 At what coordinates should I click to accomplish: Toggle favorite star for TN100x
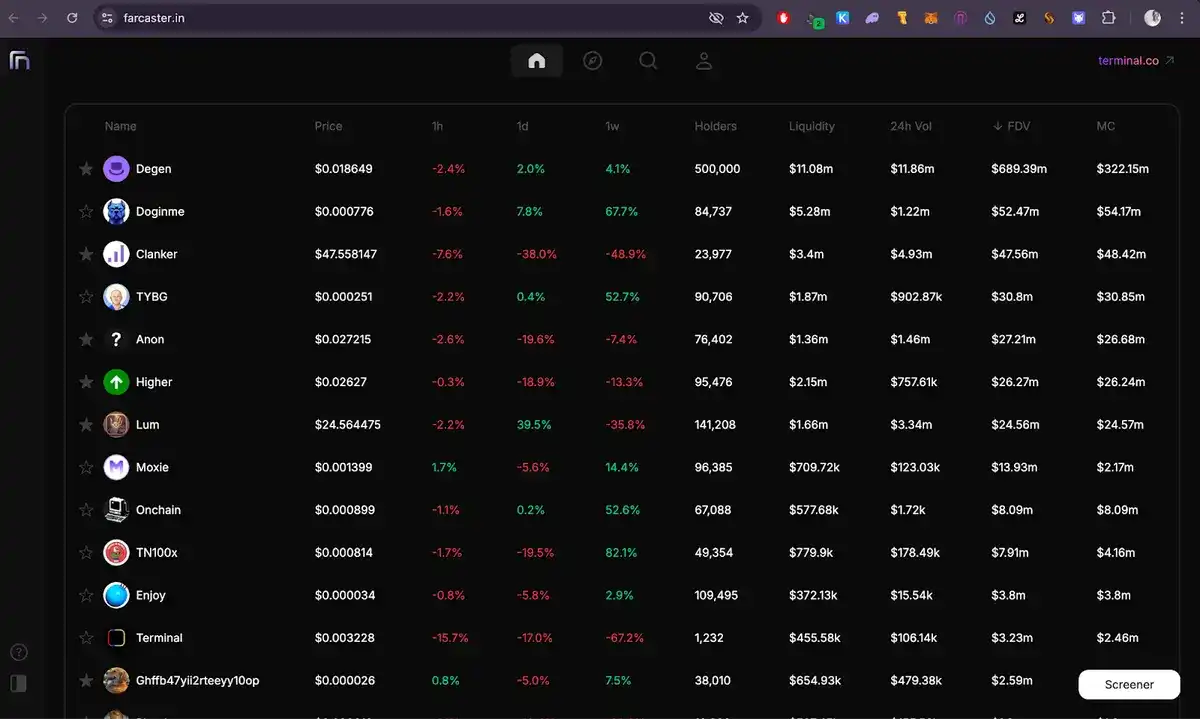(x=86, y=552)
